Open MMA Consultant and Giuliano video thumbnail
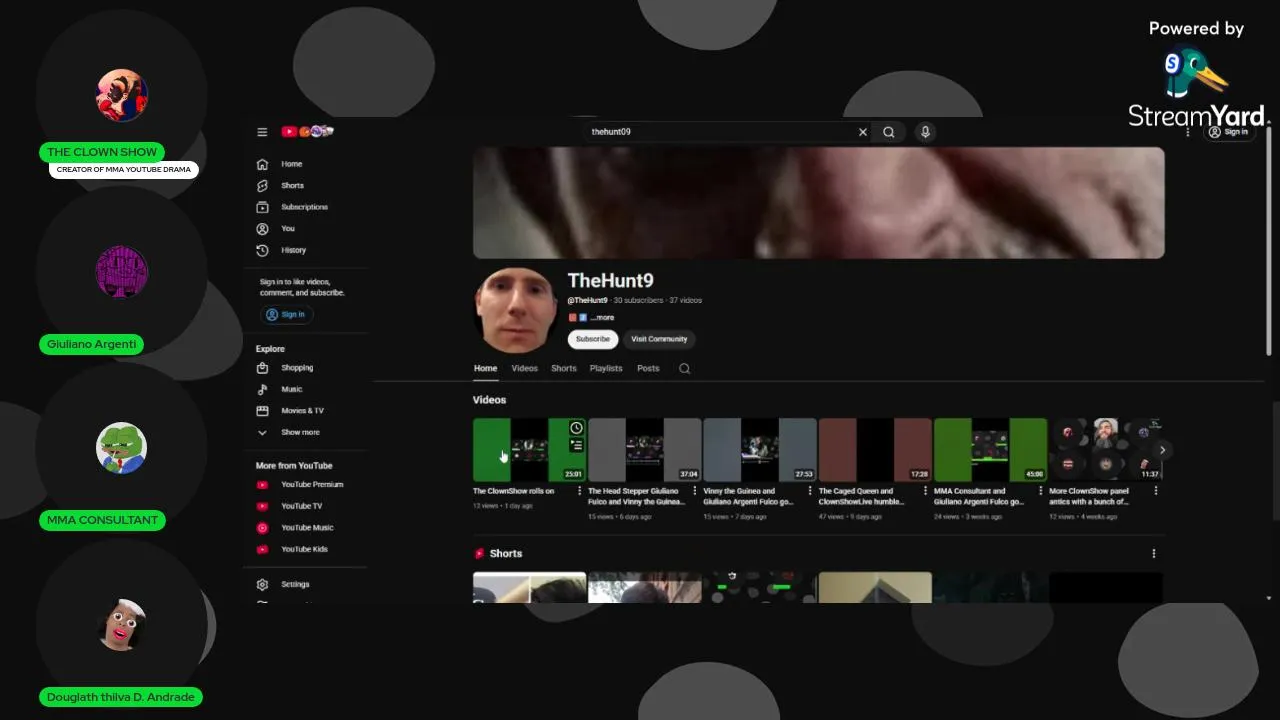 click(x=990, y=450)
